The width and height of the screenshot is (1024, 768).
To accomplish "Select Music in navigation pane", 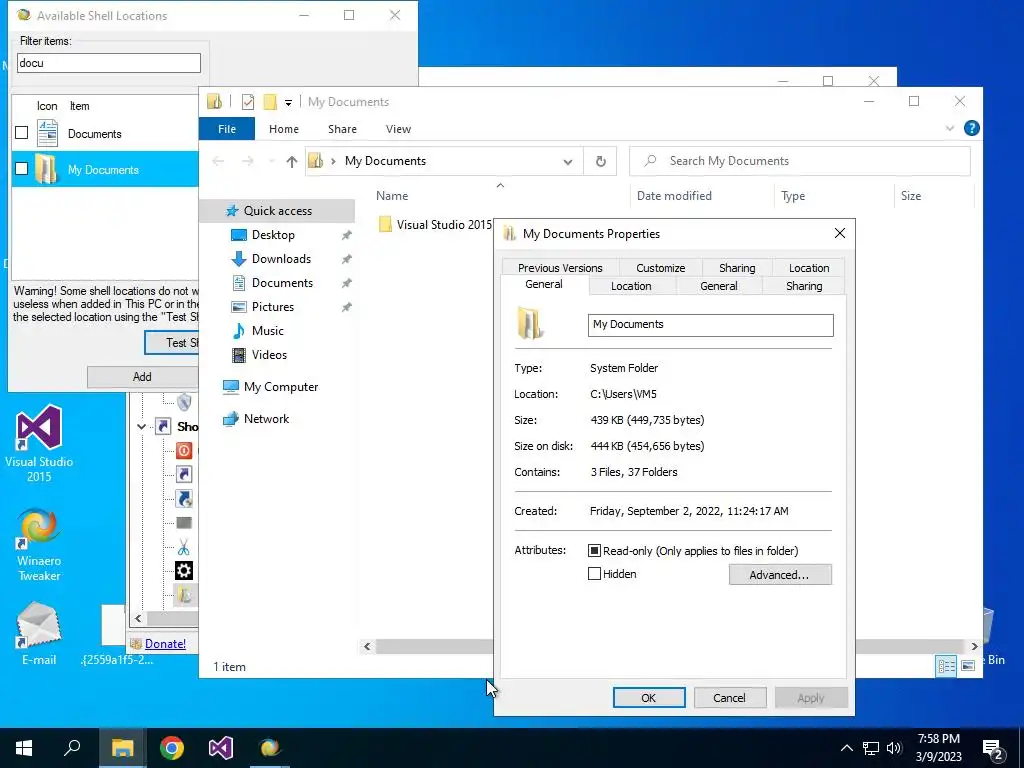I will click(x=268, y=330).
